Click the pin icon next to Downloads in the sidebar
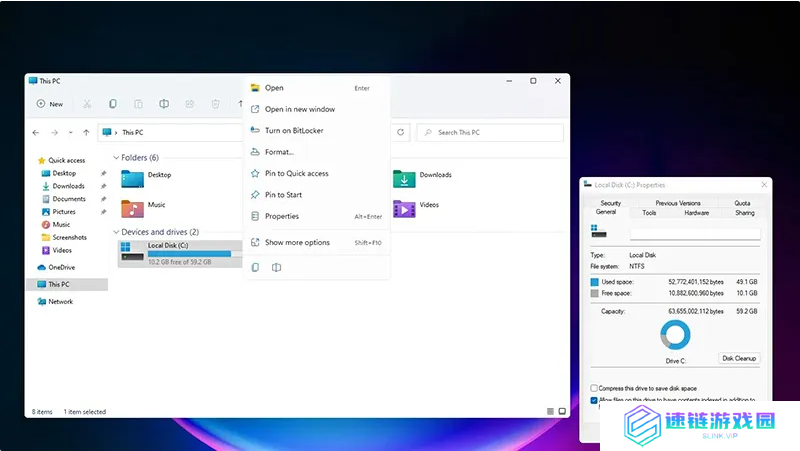 point(104,186)
